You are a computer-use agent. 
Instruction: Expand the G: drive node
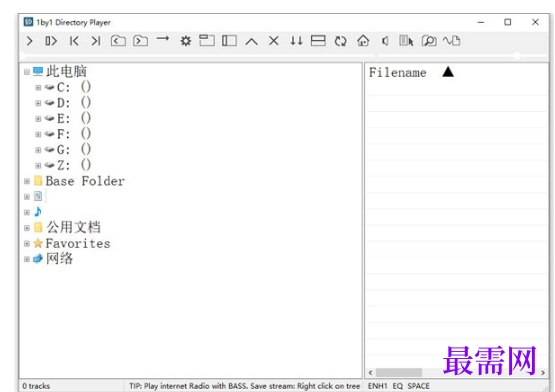(x=38, y=150)
